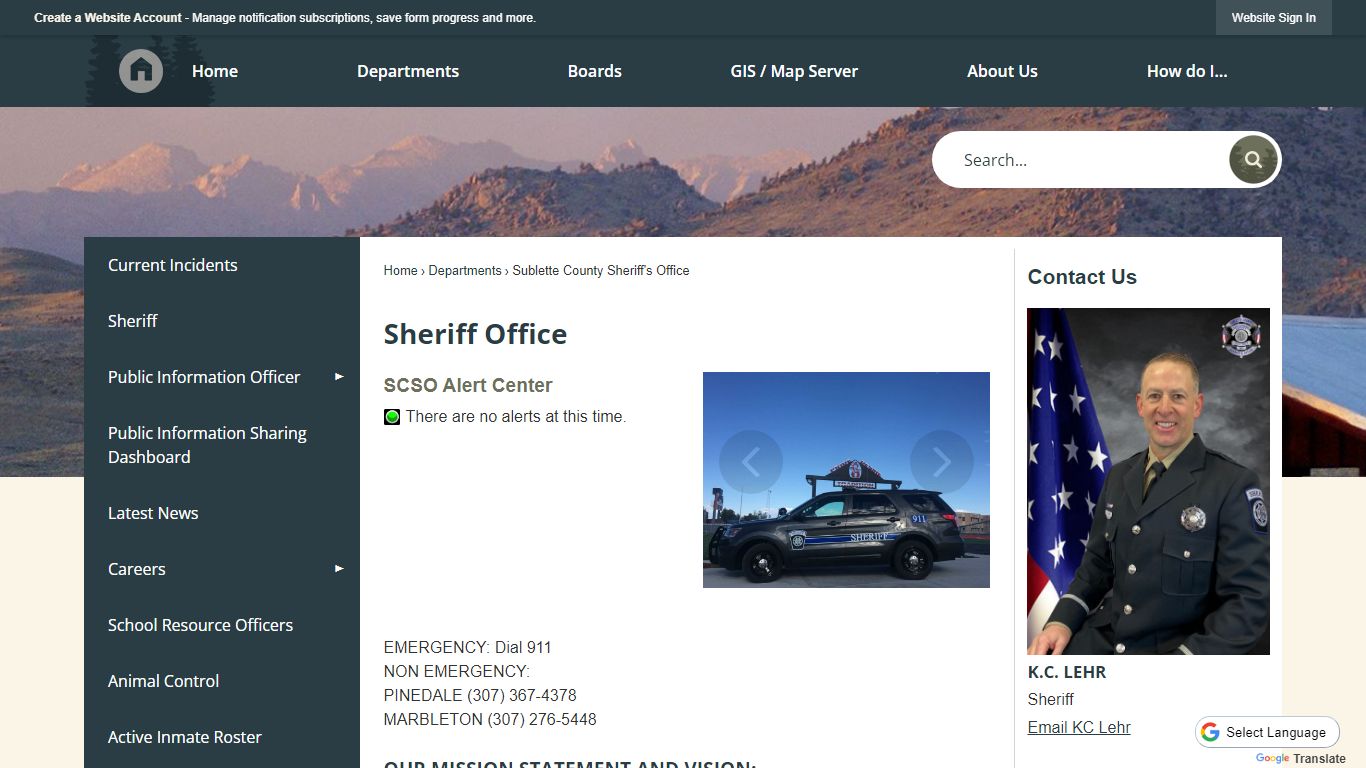Click the Website Sign In button
1366x768 pixels.
pos(1273,17)
